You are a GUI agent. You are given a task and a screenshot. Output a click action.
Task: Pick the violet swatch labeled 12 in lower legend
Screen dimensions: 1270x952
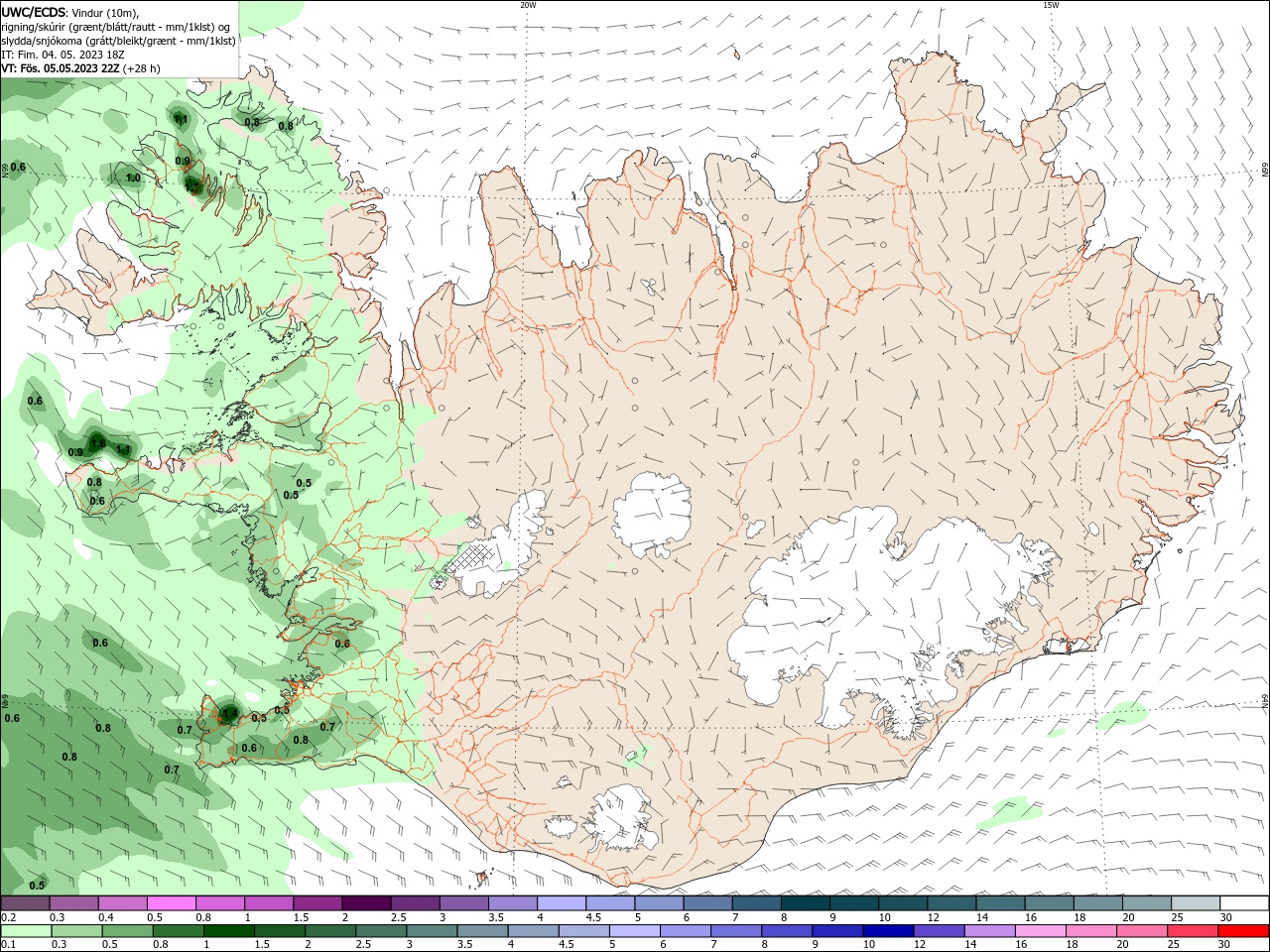point(938,931)
